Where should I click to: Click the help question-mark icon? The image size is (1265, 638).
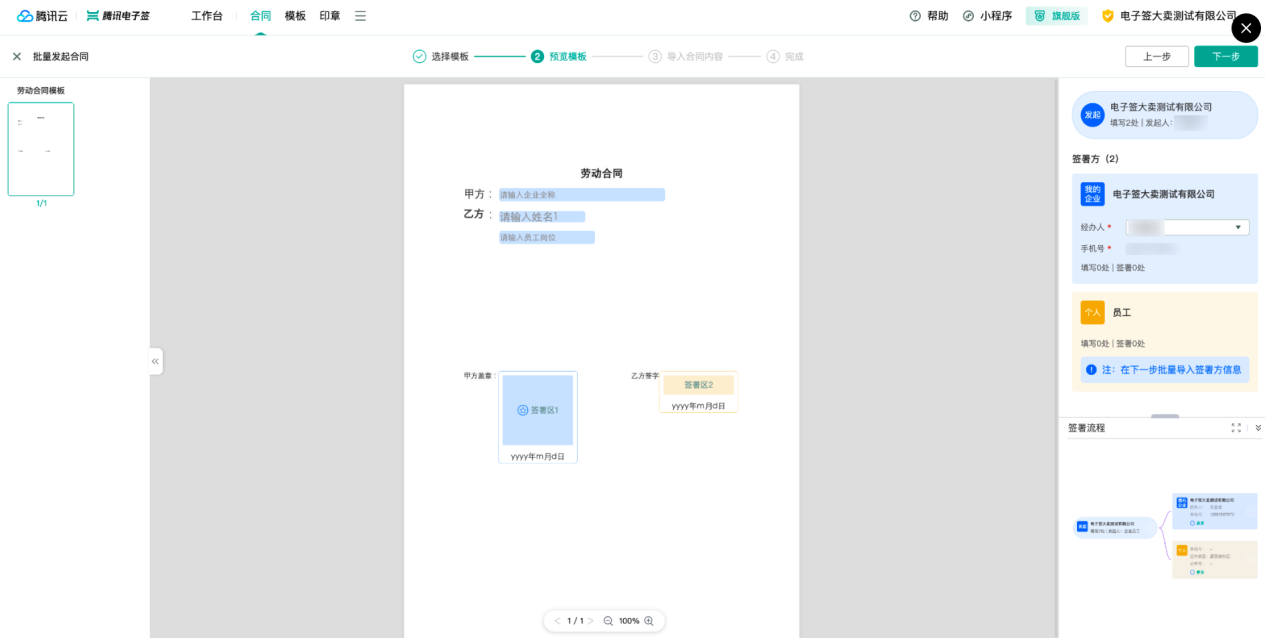point(915,16)
